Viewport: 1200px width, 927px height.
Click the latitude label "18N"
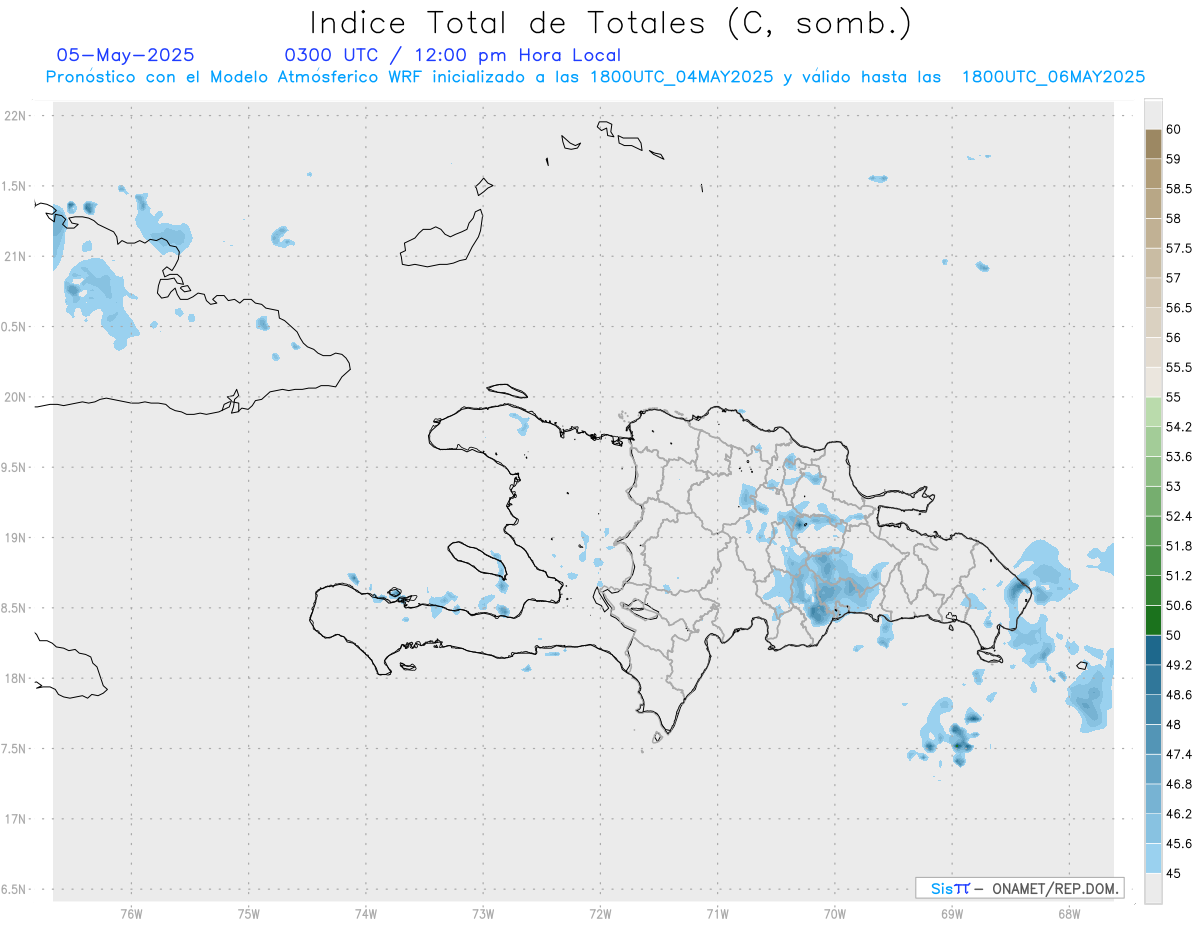[15, 679]
